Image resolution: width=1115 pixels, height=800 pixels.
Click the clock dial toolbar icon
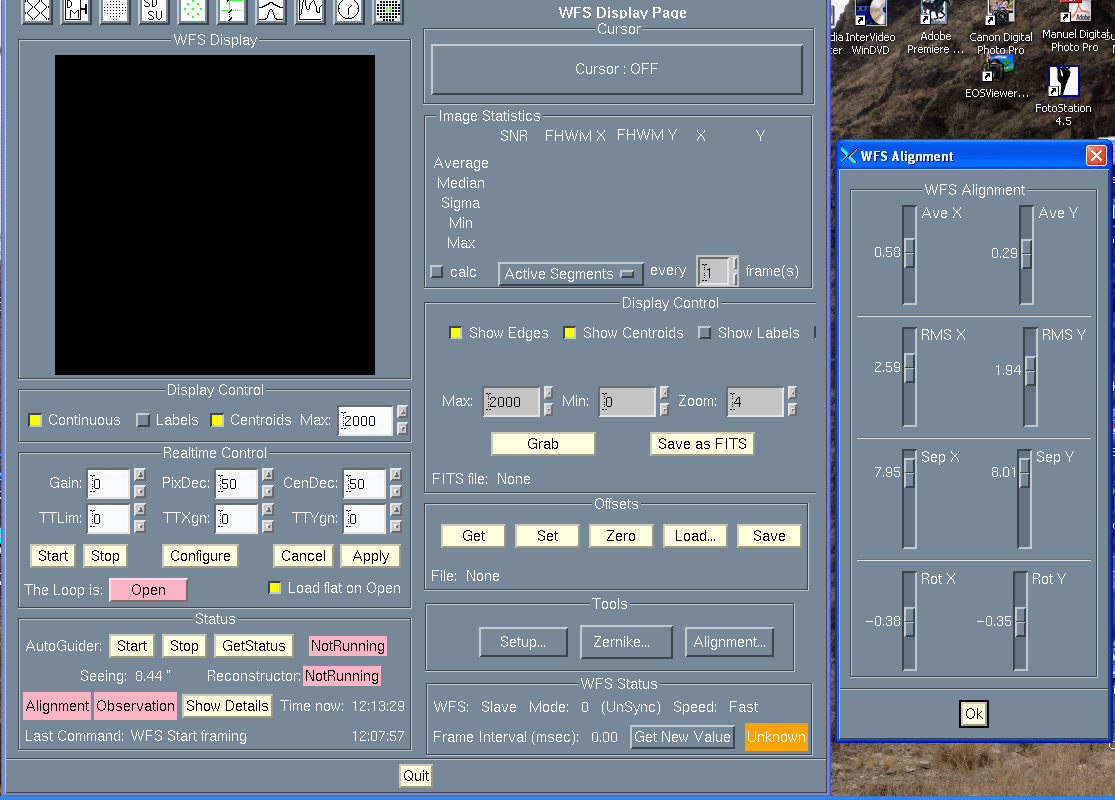point(349,10)
